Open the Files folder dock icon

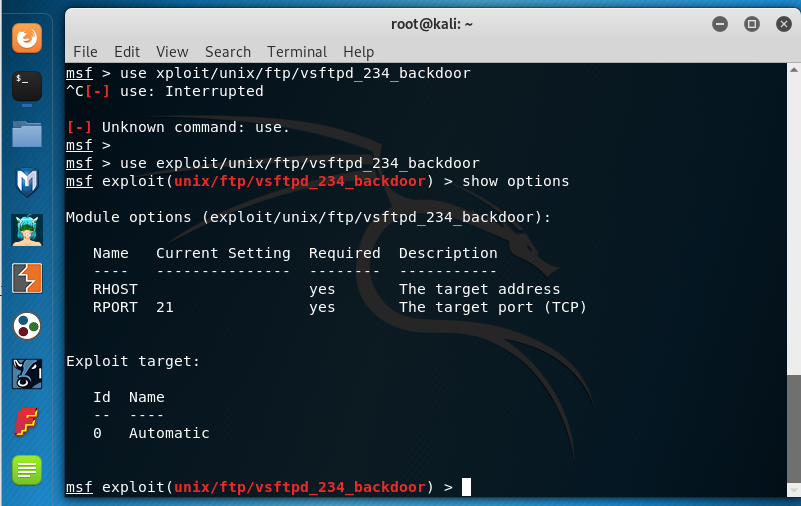click(27, 134)
